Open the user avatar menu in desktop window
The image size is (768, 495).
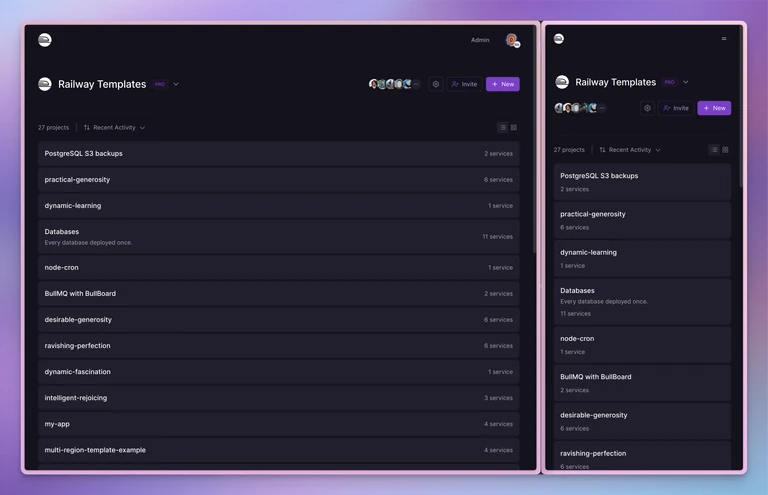tap(512, 40)
